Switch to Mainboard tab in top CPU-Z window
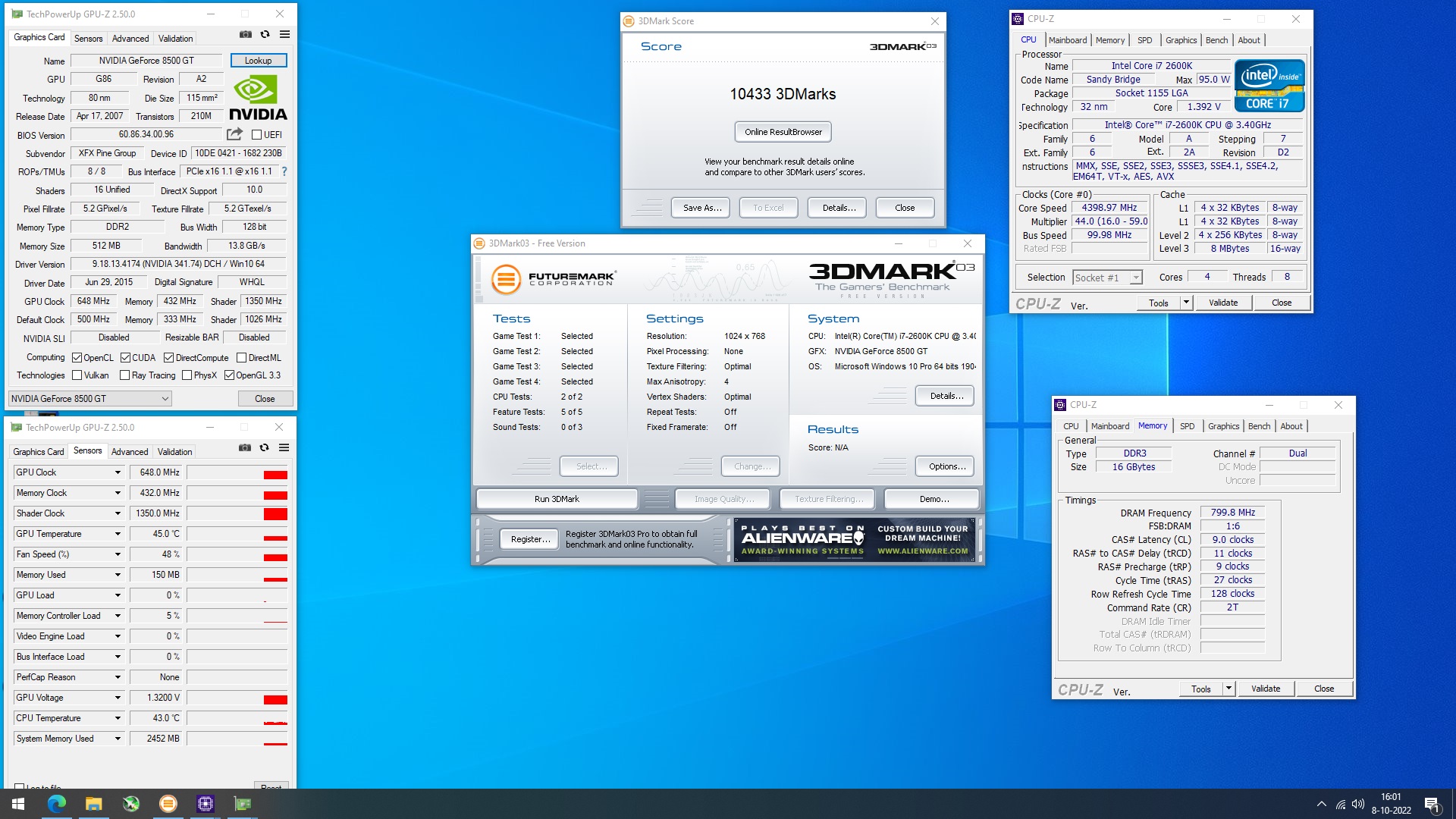The height and width of the screenshot is (819, 1456). [x=1068, y=40]
